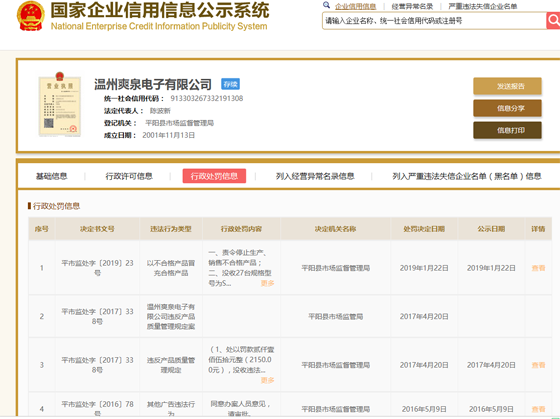Click credit code 913303267332191308
The width and height of the screenshot is (560, 419).
point(207,98)
